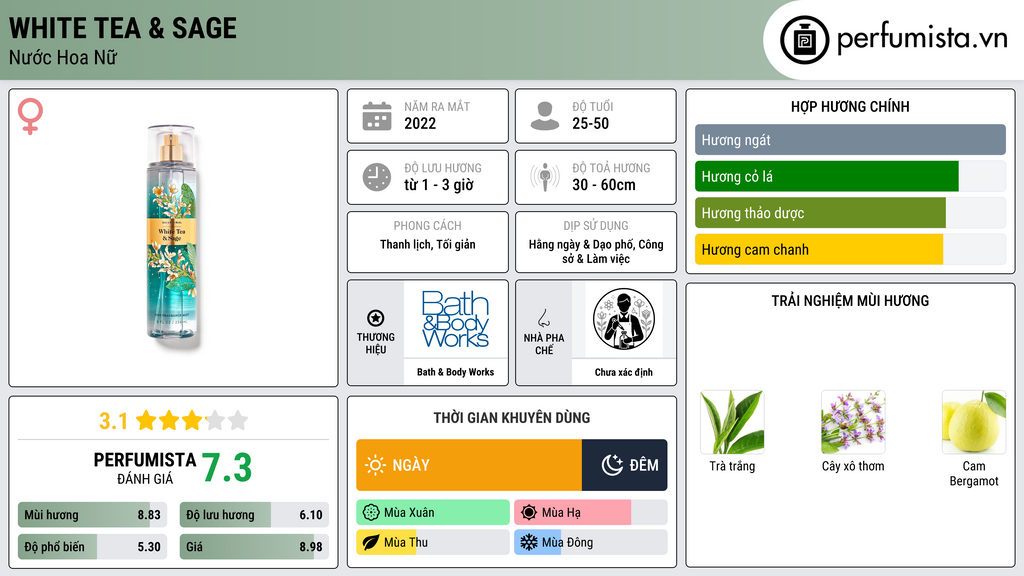
Task: Click the snowflake icon for Mùa Đông
Action: pyautogui.click(x=528, y=542)
